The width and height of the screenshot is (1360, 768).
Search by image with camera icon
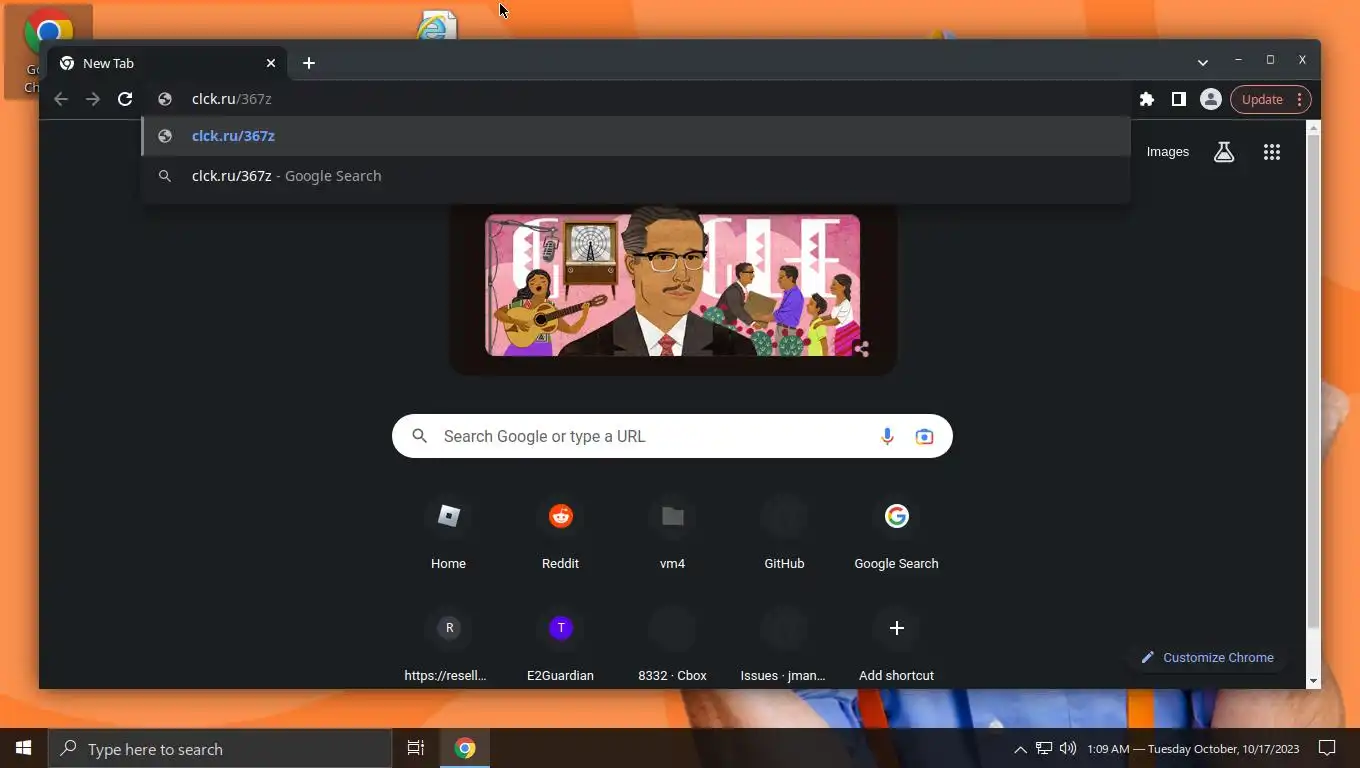(x=924, y=436)
